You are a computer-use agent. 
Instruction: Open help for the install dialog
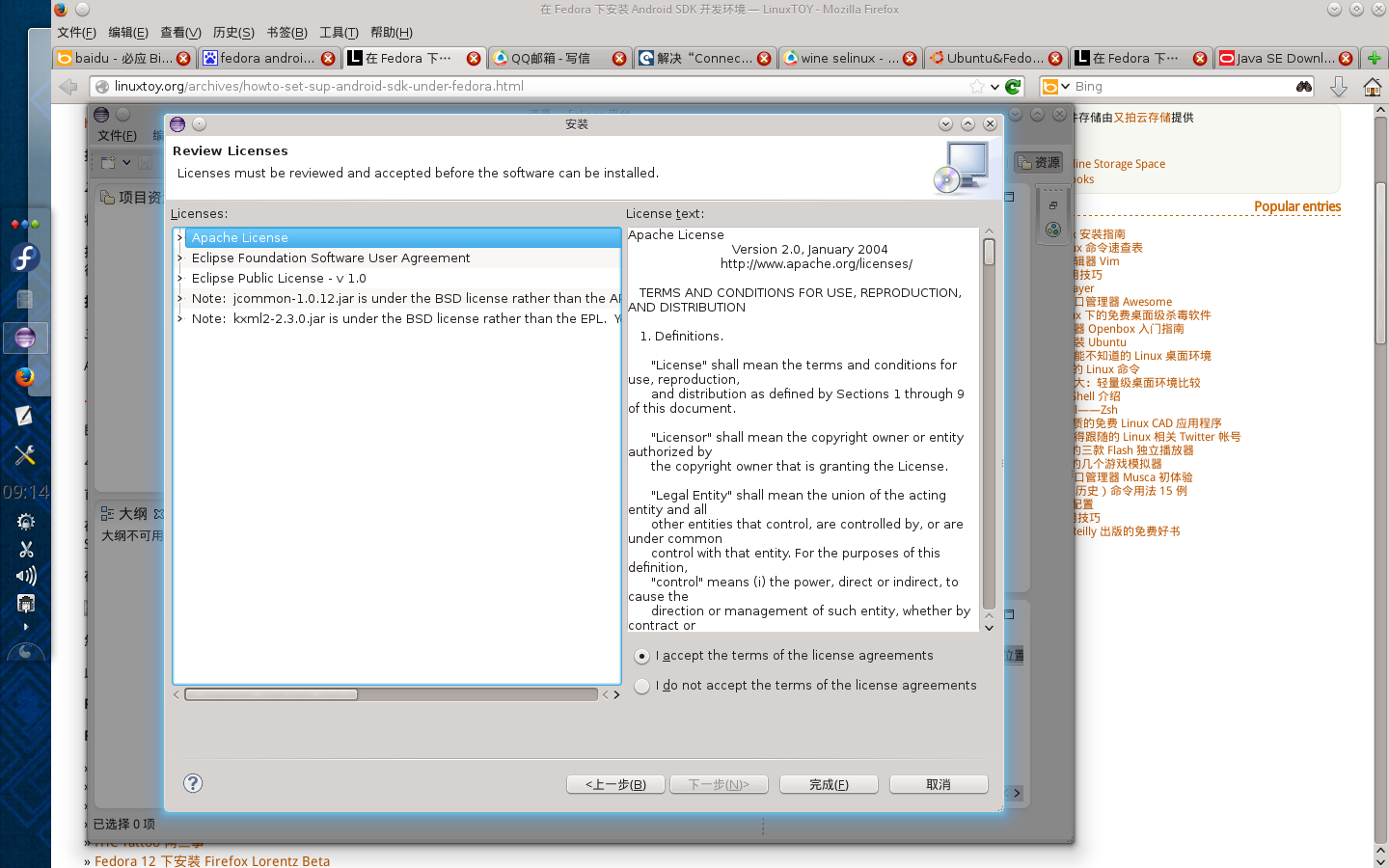(193, 783)
